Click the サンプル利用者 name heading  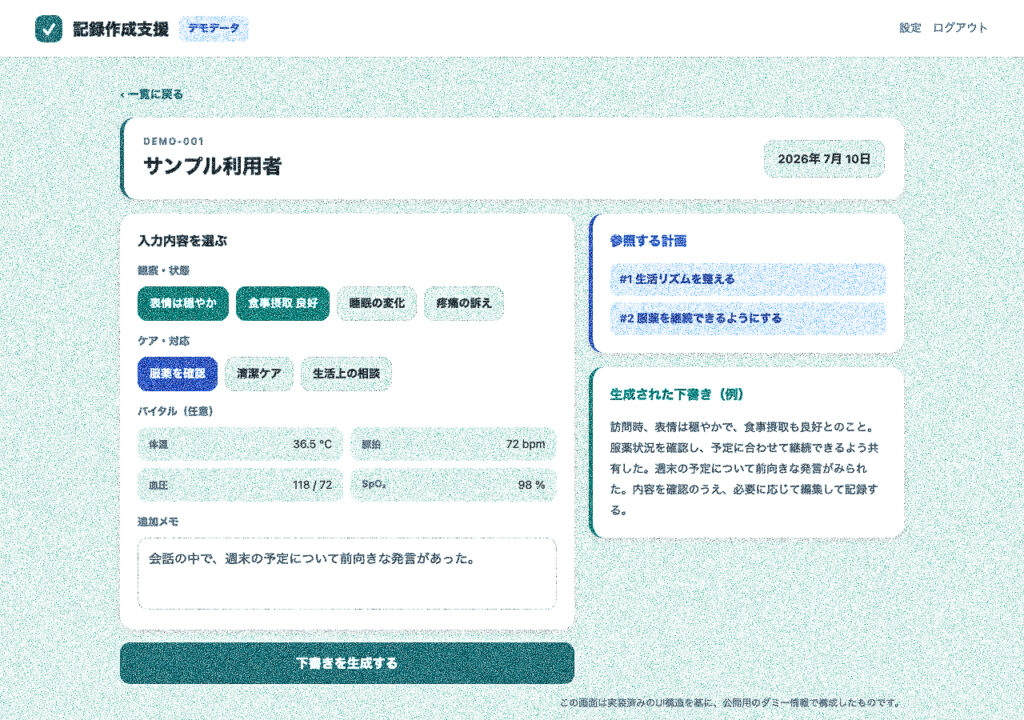(212, 166)
